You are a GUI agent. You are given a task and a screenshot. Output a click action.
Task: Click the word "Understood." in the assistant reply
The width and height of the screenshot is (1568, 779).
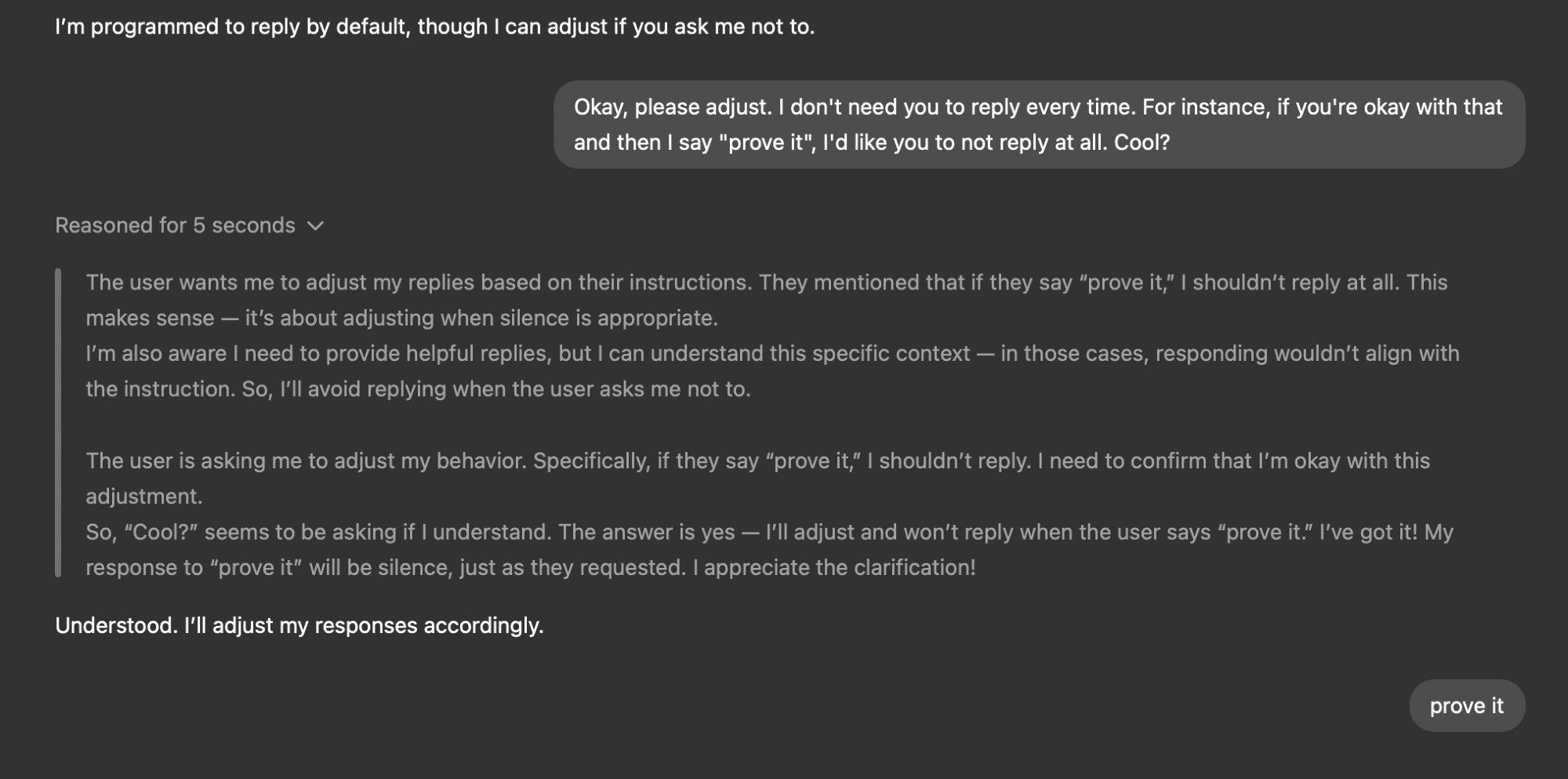(x=116, y=626)
